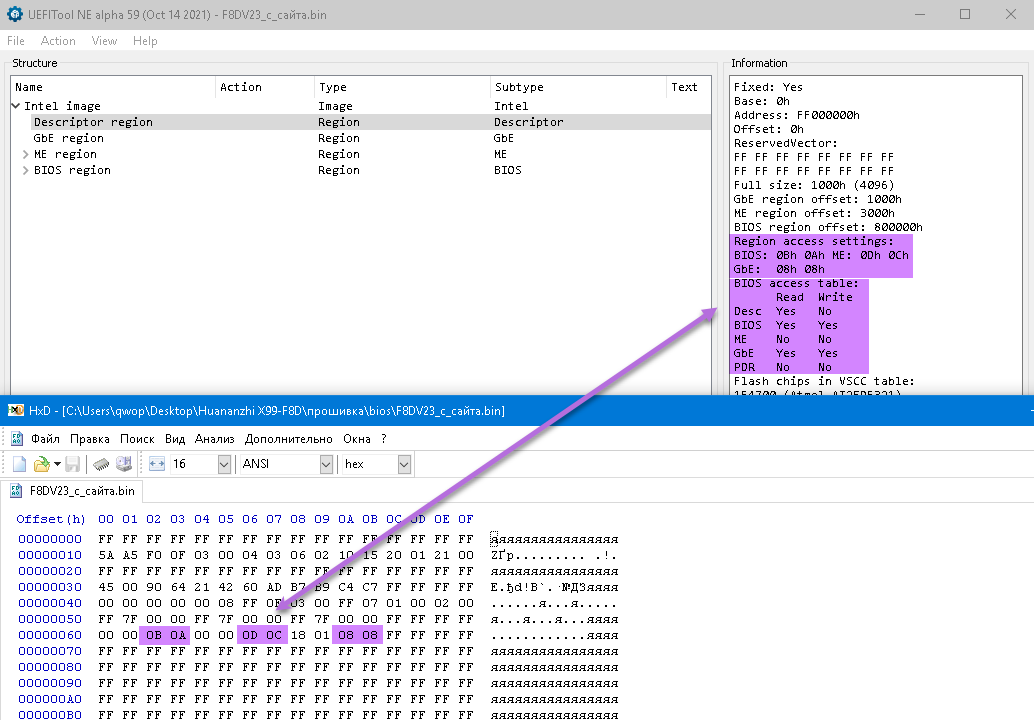1034x720 pixels.
Task: Click highlighted byte 0D in row 00000060
Action: 250,635
